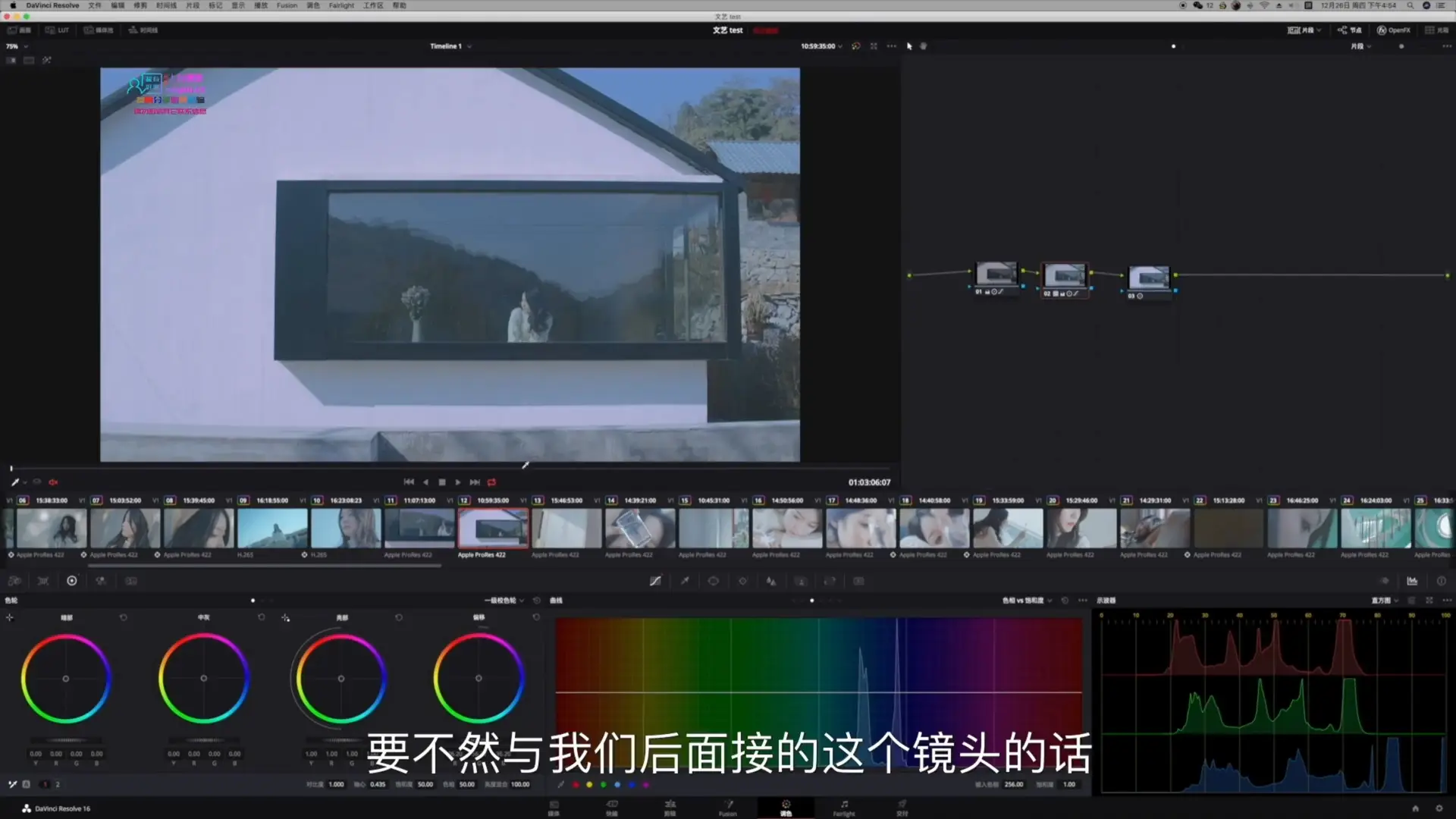Image resolution: width=1456 pixels, height=819 pixels.
Task: Click the white point picker near Gain wheel
Action: 286,618
